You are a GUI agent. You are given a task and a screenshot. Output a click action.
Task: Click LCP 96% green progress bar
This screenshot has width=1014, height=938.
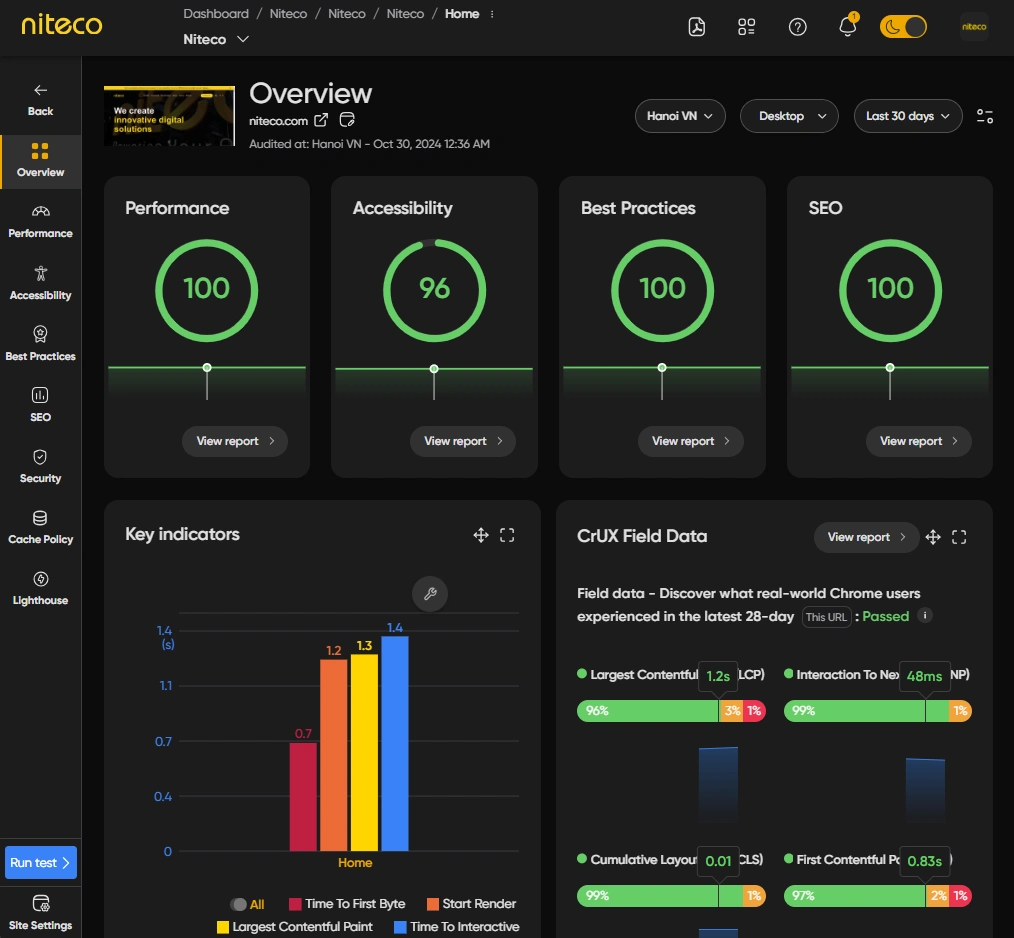tap(647, 711)
